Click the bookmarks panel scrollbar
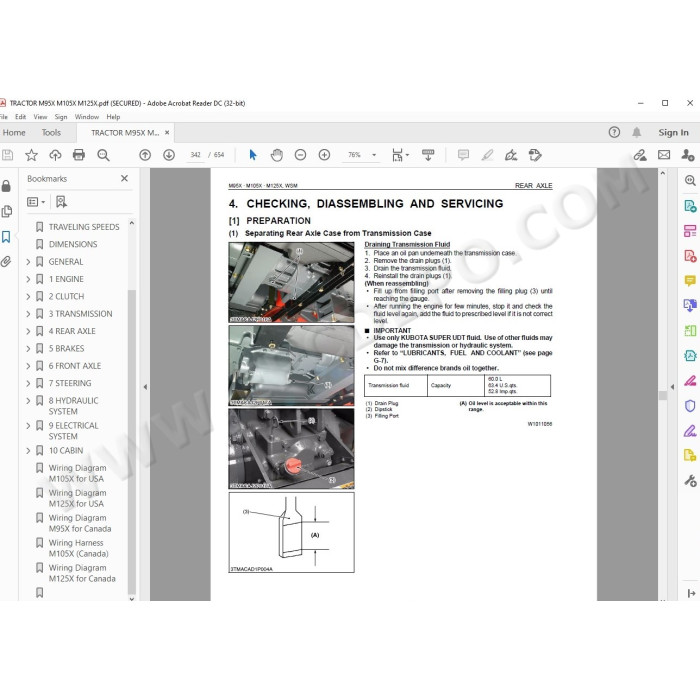Screen dimensions: 700x700 pos(131,442)
